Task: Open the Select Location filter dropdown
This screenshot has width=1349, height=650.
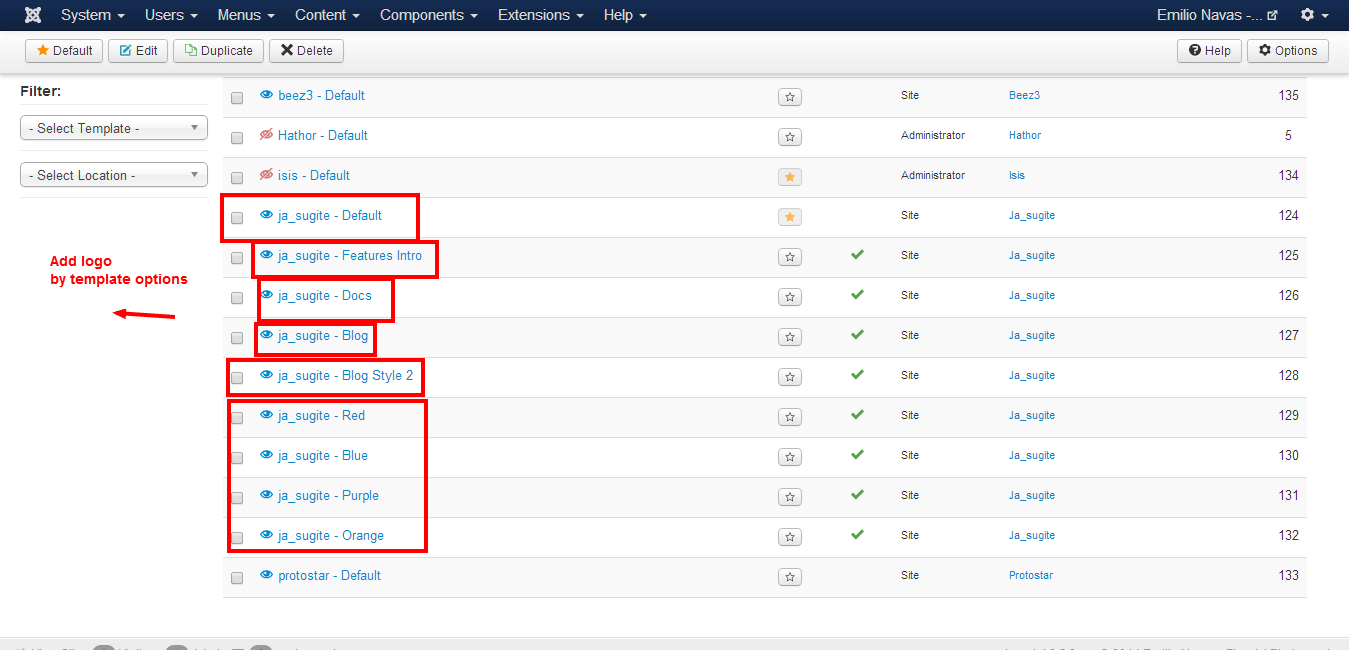Action: 114,175
